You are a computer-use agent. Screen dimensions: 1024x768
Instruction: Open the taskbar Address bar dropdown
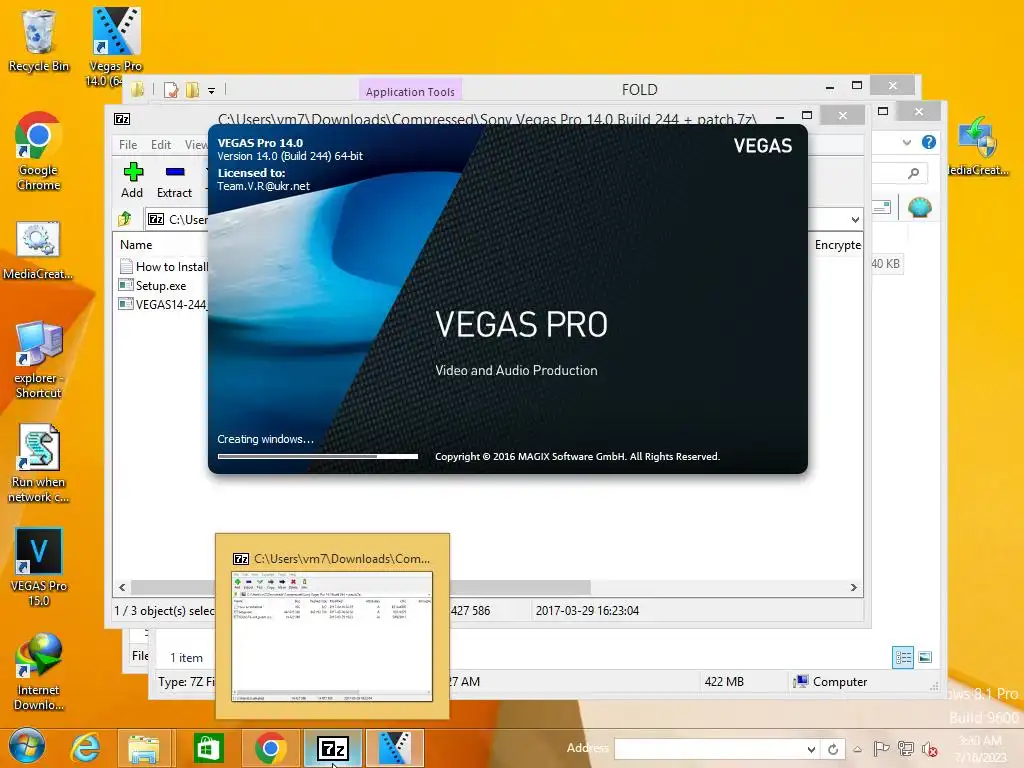click(x=811, y=749)
